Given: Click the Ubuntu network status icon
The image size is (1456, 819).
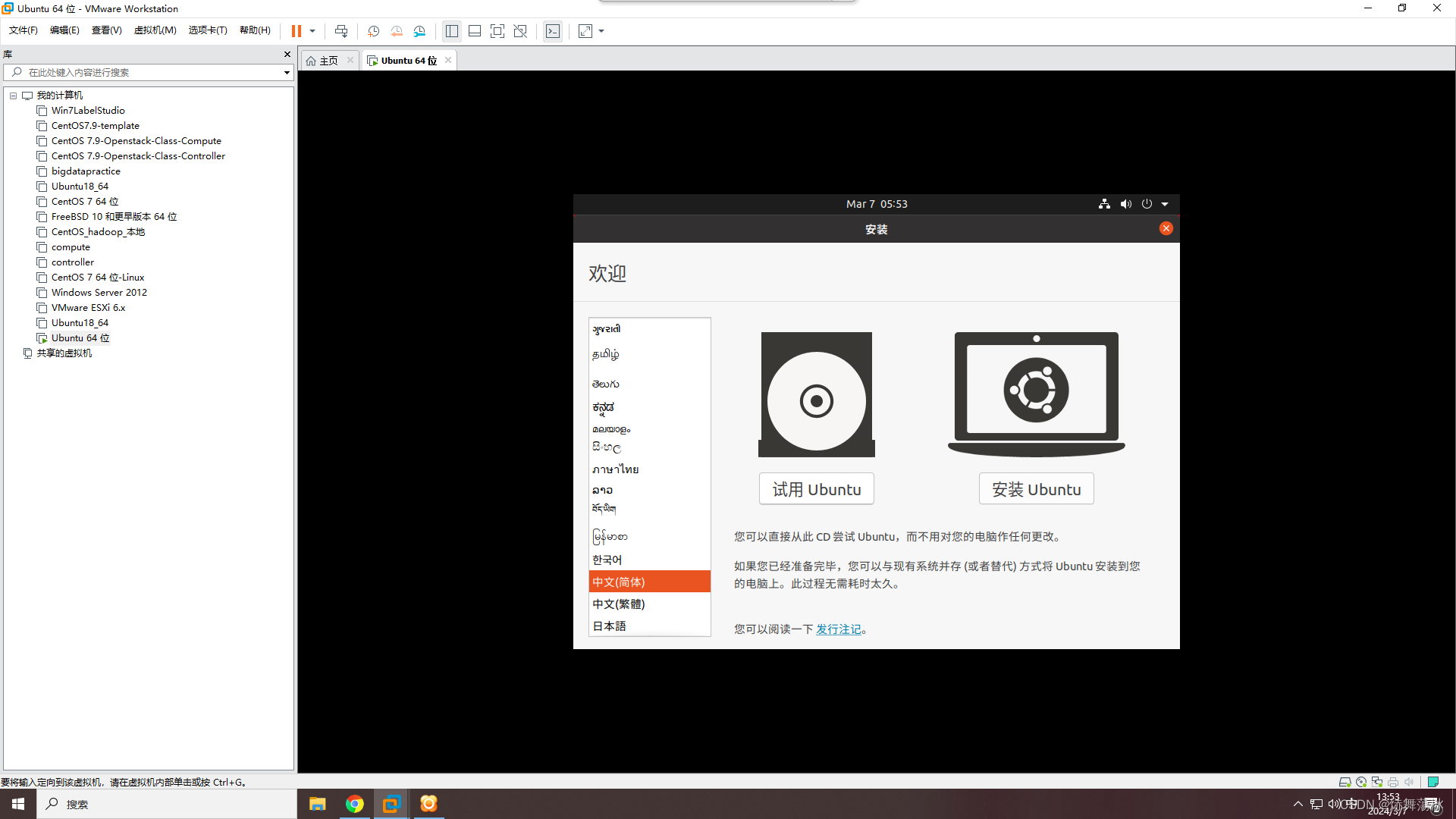Looking at the screenshot, I should pyautogui.click(x=1104, y=204).
